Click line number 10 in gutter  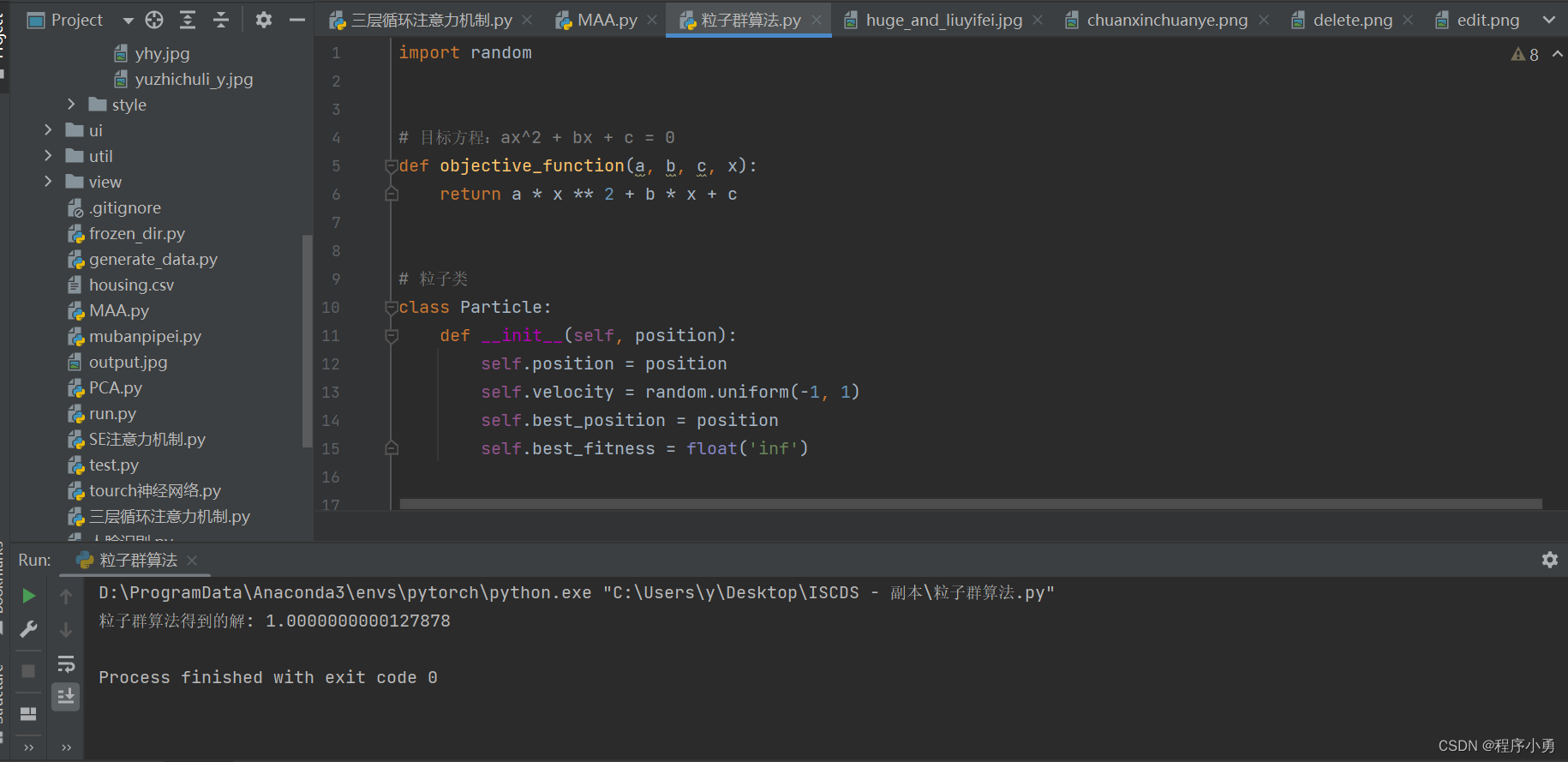[331, 308]
